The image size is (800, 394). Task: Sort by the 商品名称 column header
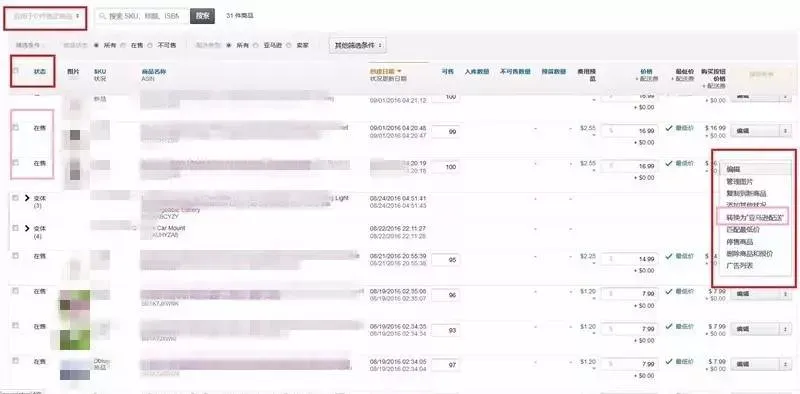[154, 72]
